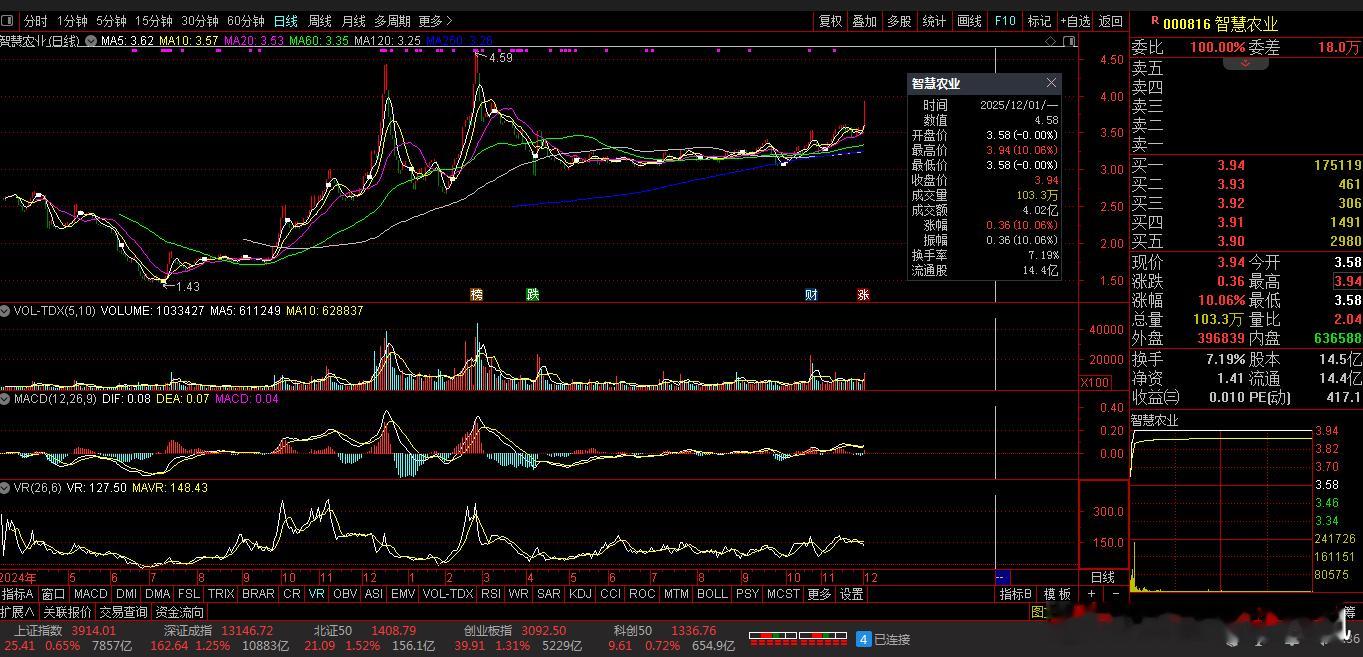Viewport: 1363px width, 657px height.
Task: Switch chart to 周线 period
Action: click(x=319, y=21)
